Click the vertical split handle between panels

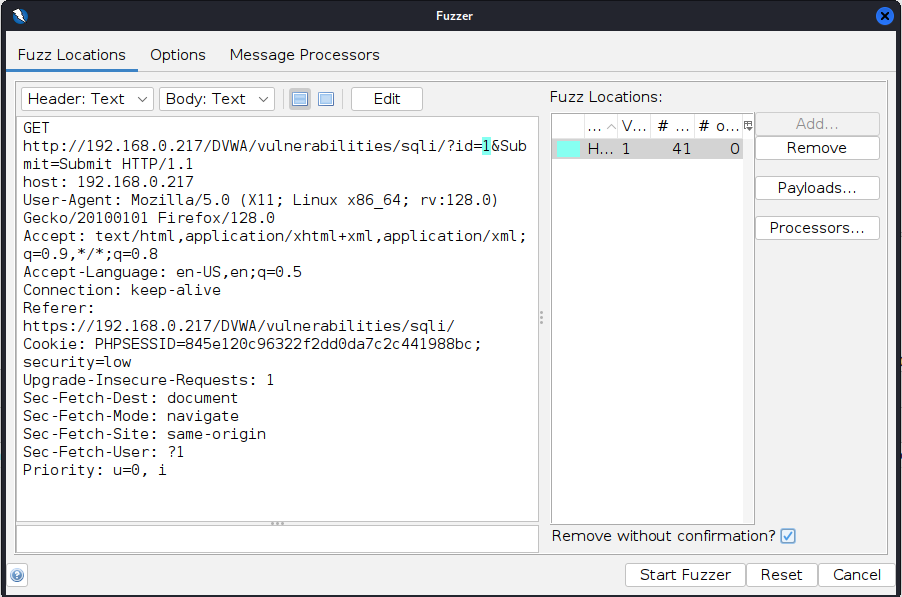[541, 318]
